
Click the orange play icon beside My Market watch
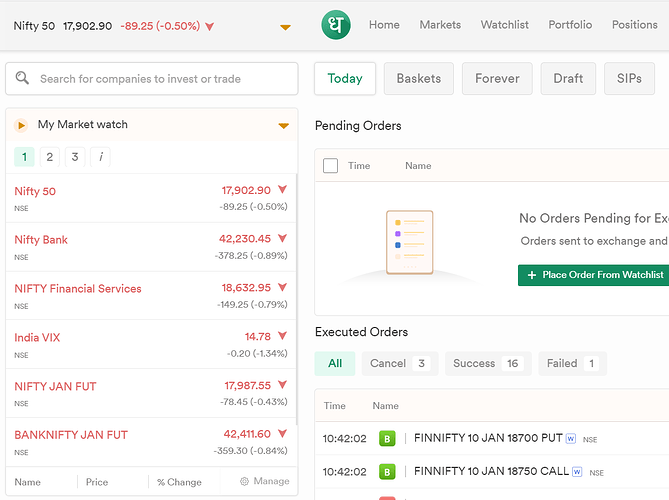click(21, 125)
